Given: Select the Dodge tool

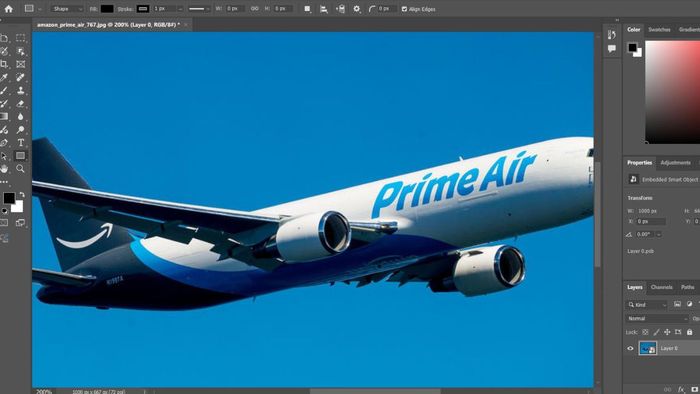Looking at the screenshot, I should 21,130.
